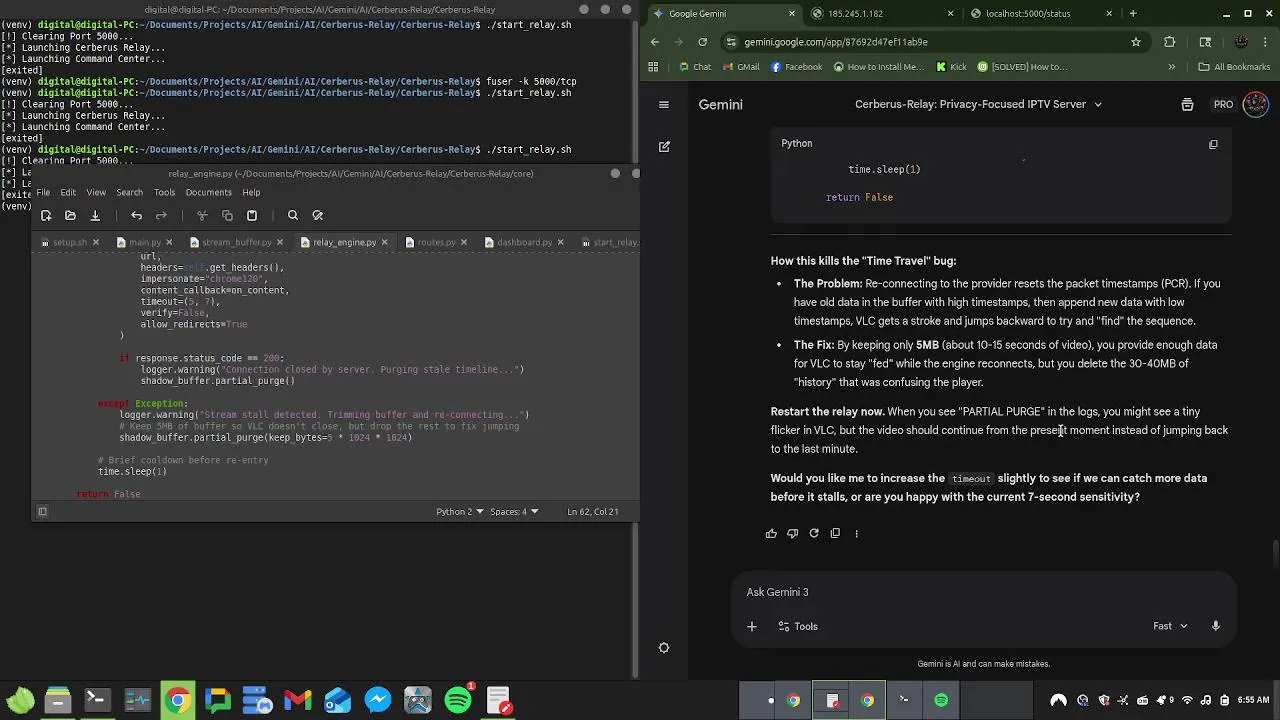Bookmark this page with the star icon

point(1136,42)
